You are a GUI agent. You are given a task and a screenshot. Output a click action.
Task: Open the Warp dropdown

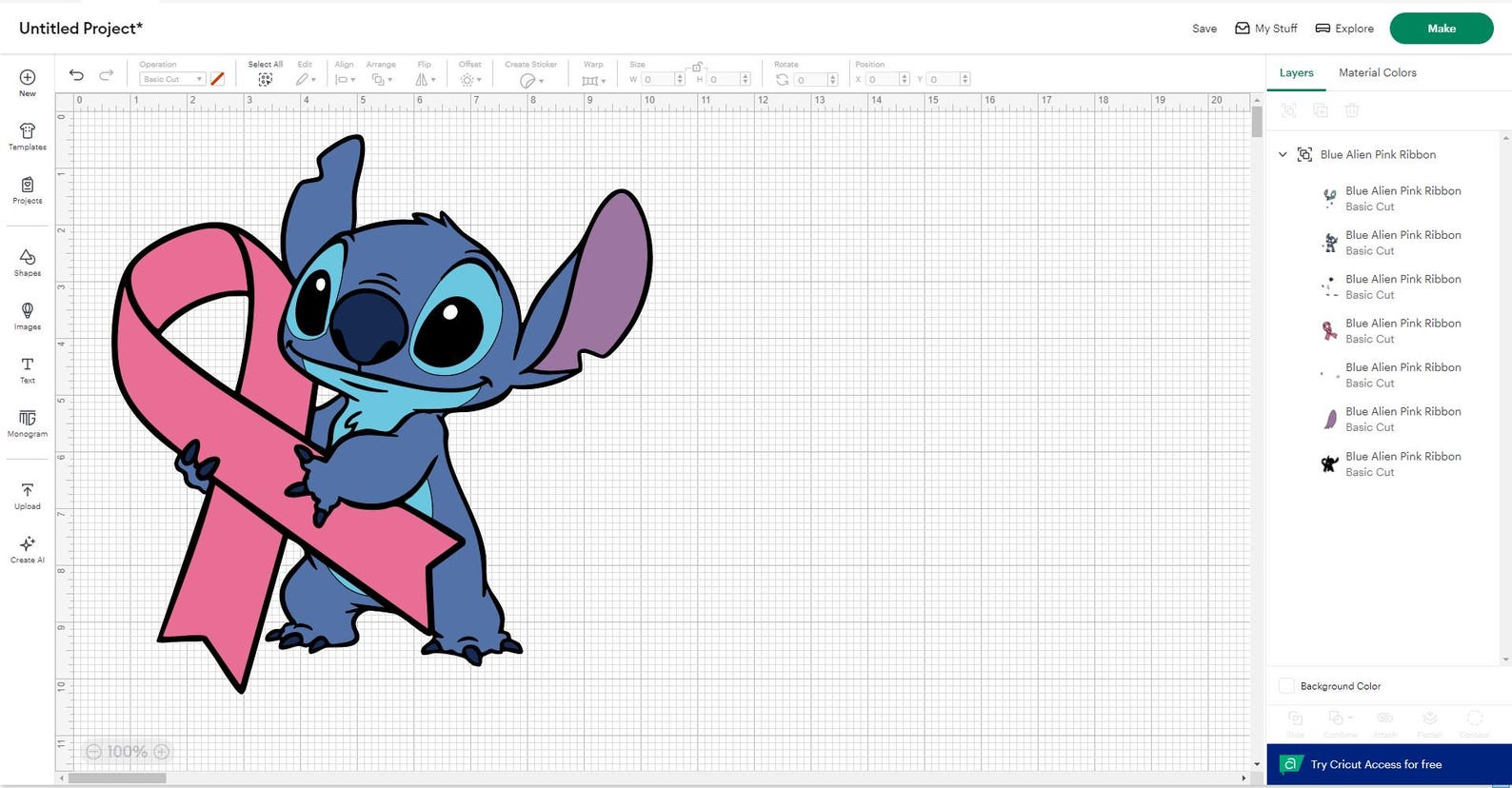coord(594,80)
